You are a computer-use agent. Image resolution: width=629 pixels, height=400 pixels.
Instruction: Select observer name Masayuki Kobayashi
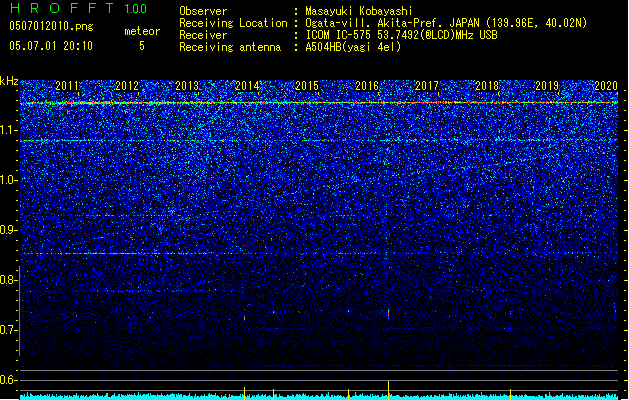(x=359, y=11)
